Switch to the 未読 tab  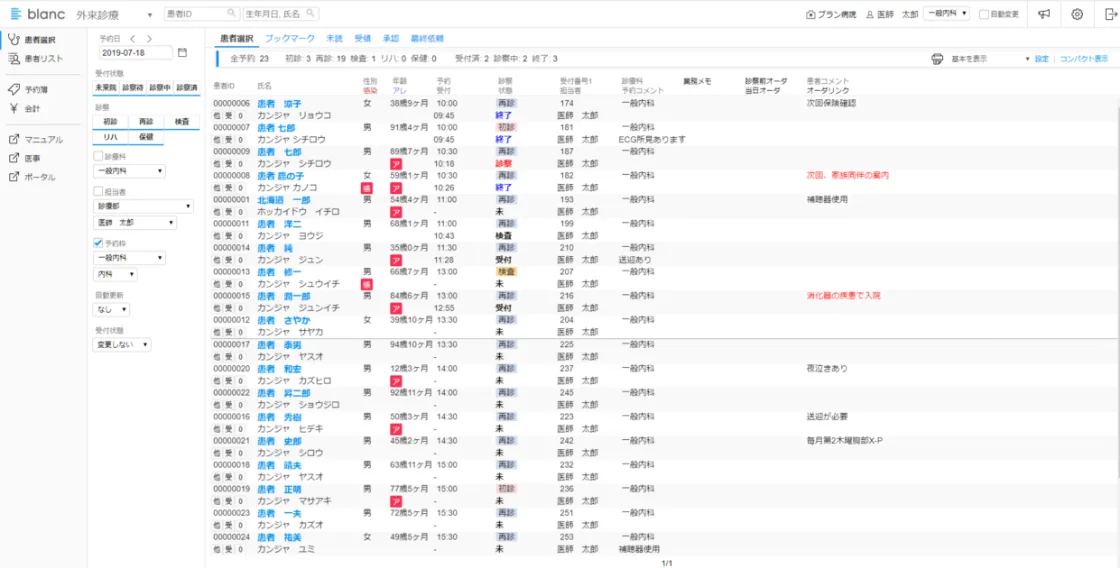334,38
